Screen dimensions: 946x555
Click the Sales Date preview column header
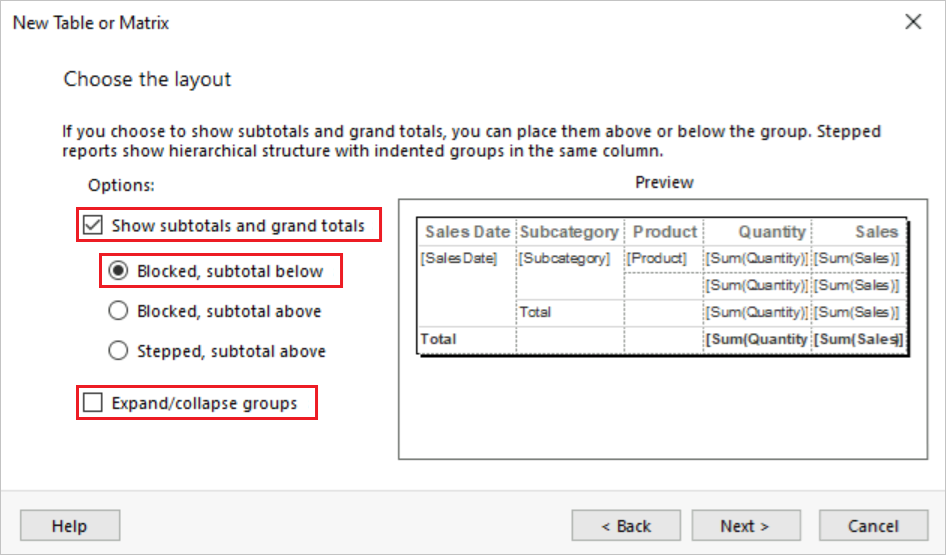pyautogui.click(x=467, y=232)
